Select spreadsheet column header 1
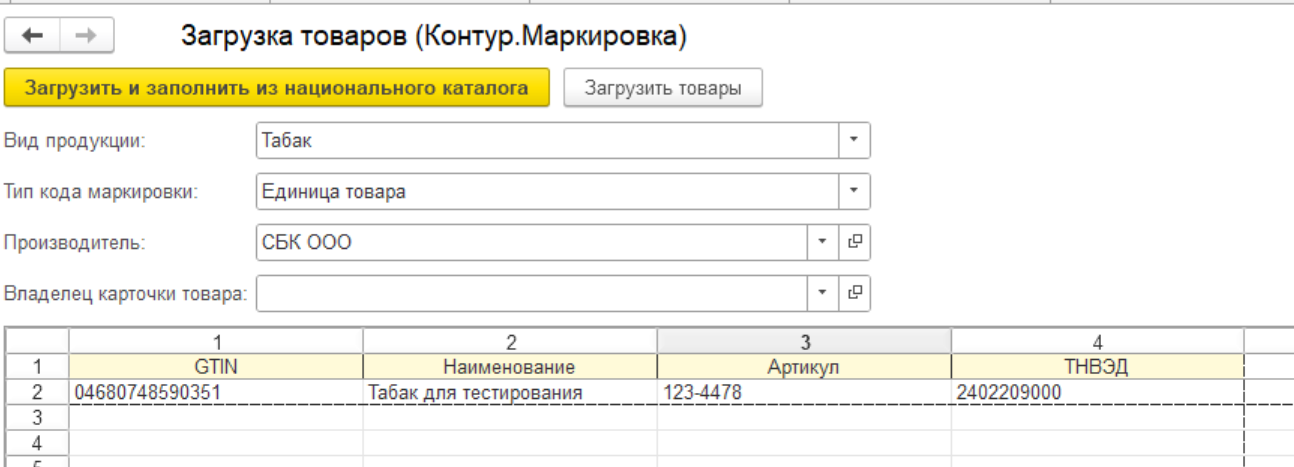Image resolution: width=1294 pixels, height=467 pixels. tap(215, 342)
